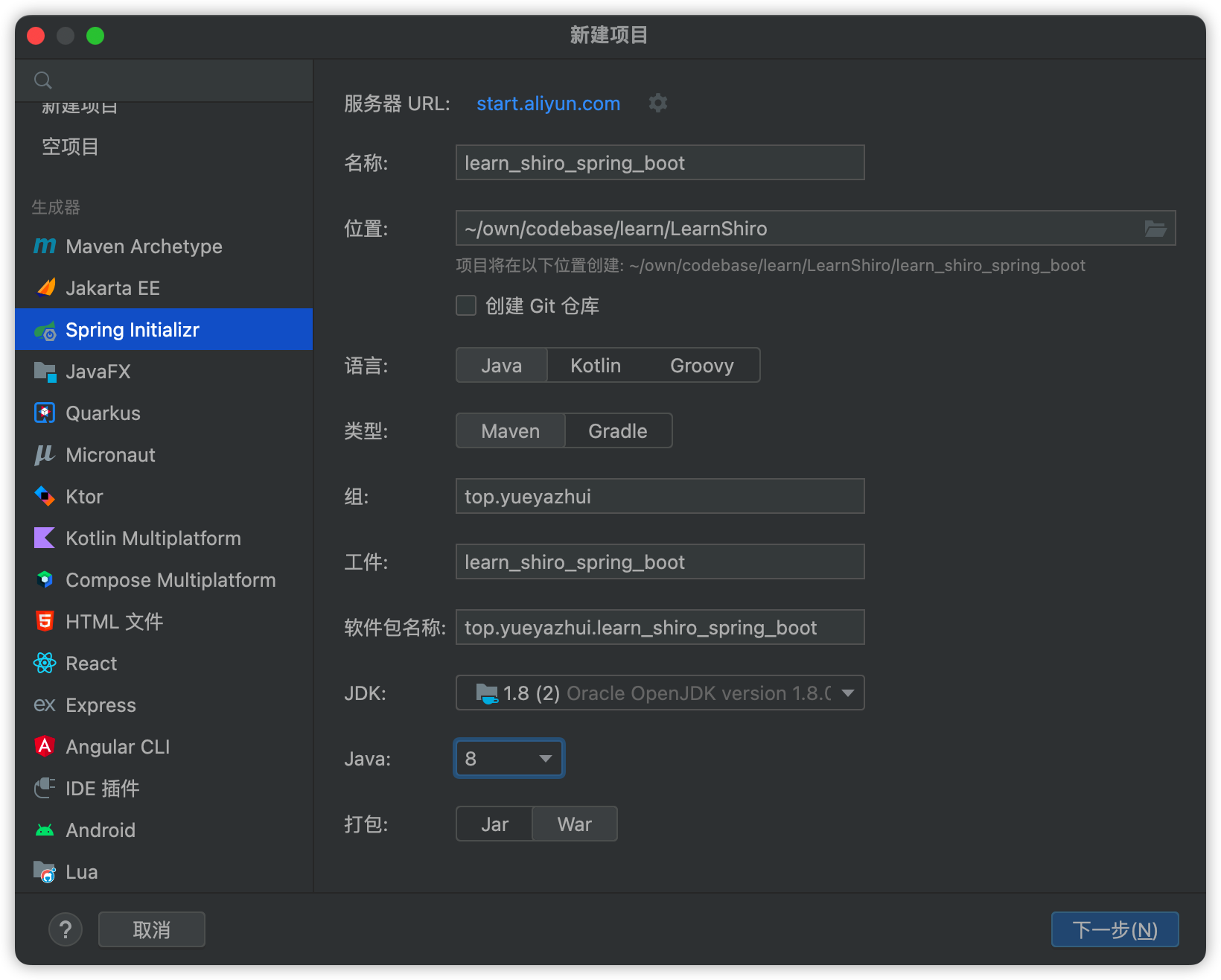The width and height of the screenshot is (1221, 980).
Task: Select Spring Initializr generator
Action: (164, 329)
